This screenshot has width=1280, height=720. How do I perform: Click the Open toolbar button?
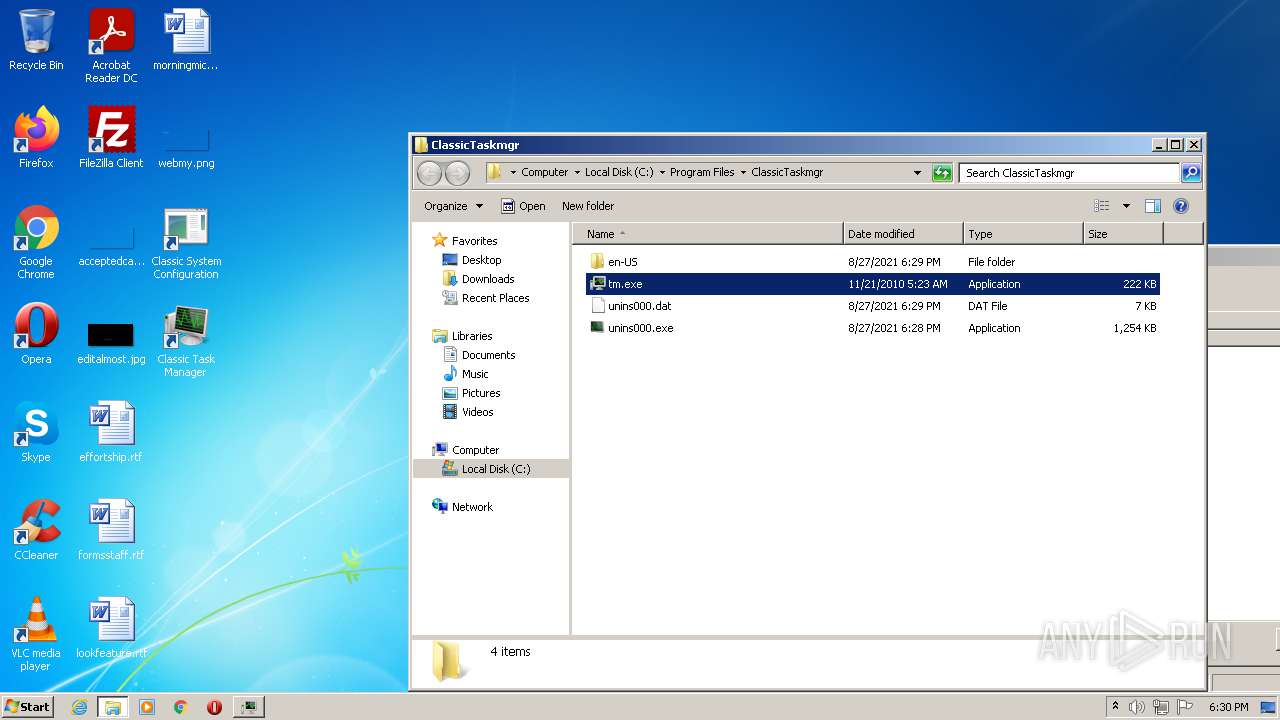523,206
